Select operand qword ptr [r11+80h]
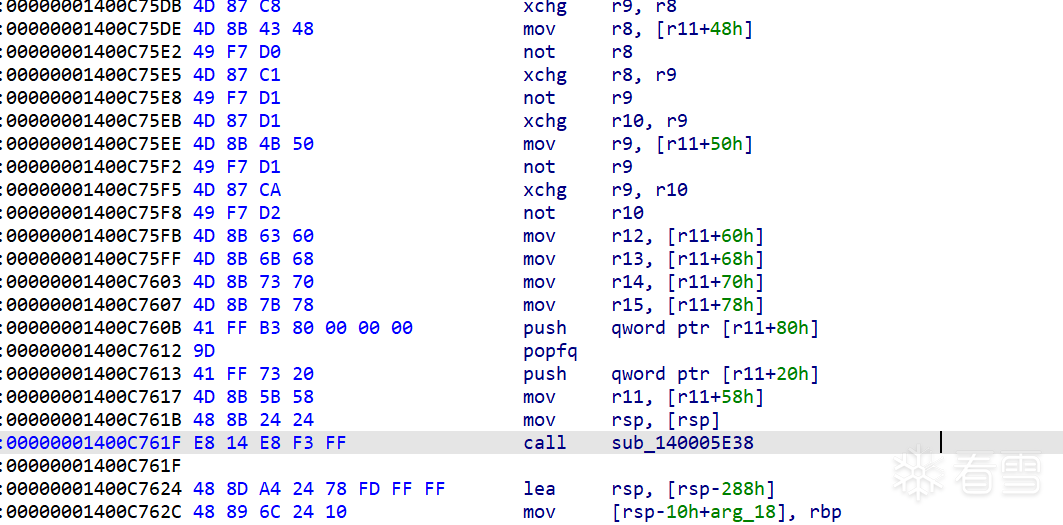This screenshot has width=1063, height=525. point(715,328)
